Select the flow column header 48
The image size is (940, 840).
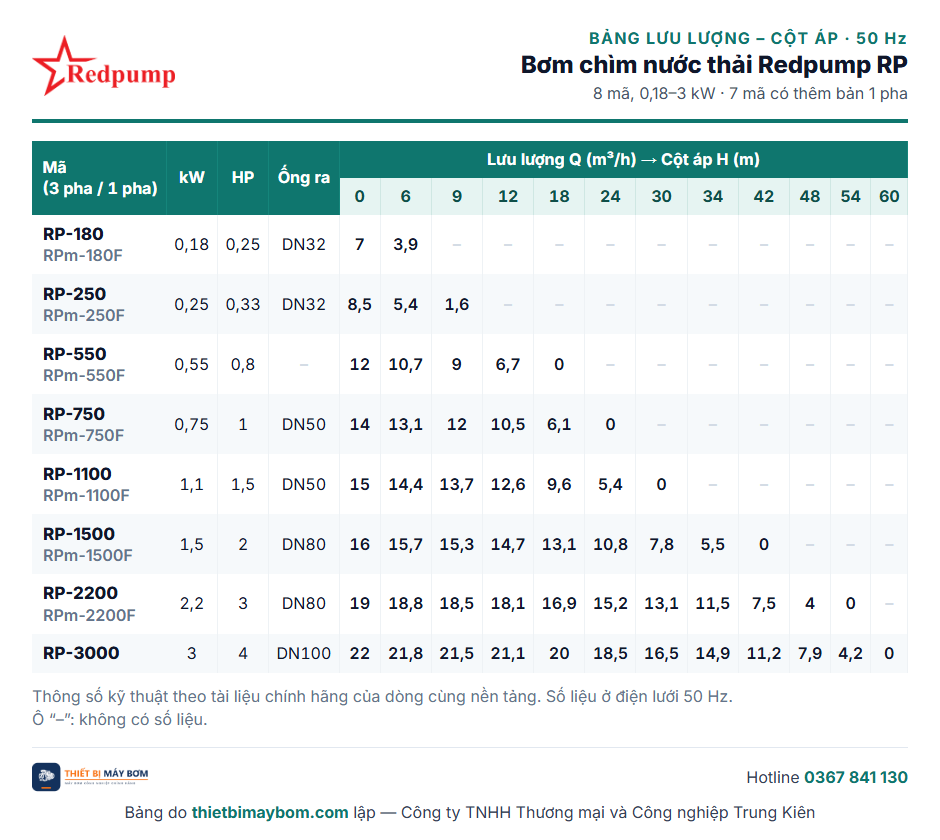(810, 197)
